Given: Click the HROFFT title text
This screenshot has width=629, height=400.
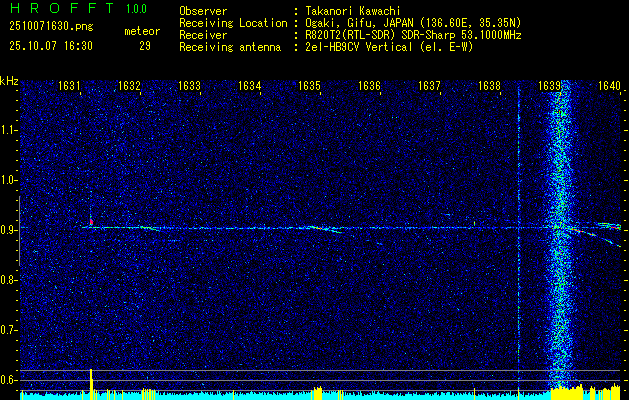Looking at the screenshot, I should pyautogui.click(x=62, y=8).
